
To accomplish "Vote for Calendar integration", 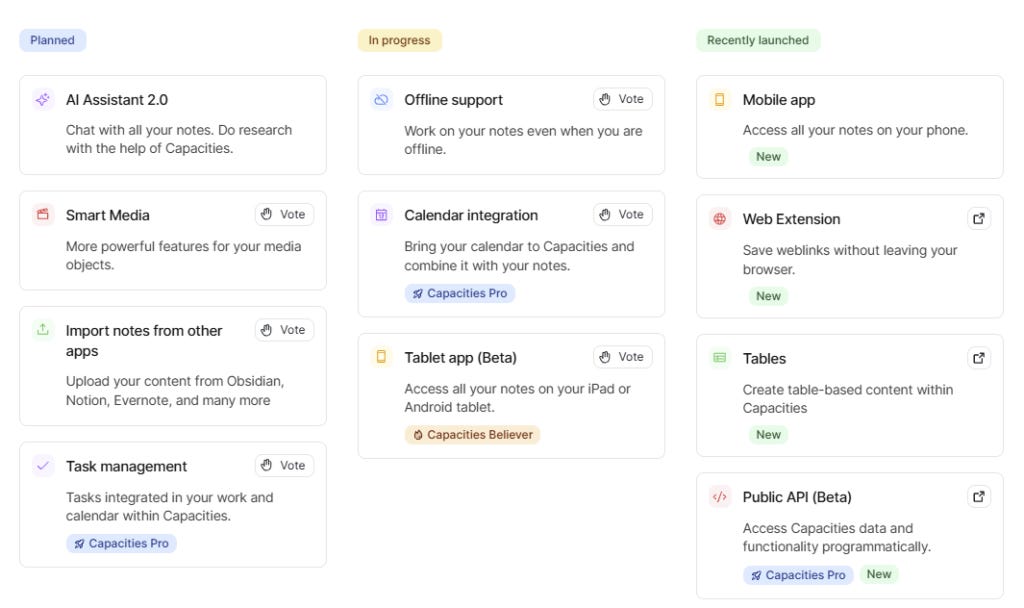I will 622,214.
